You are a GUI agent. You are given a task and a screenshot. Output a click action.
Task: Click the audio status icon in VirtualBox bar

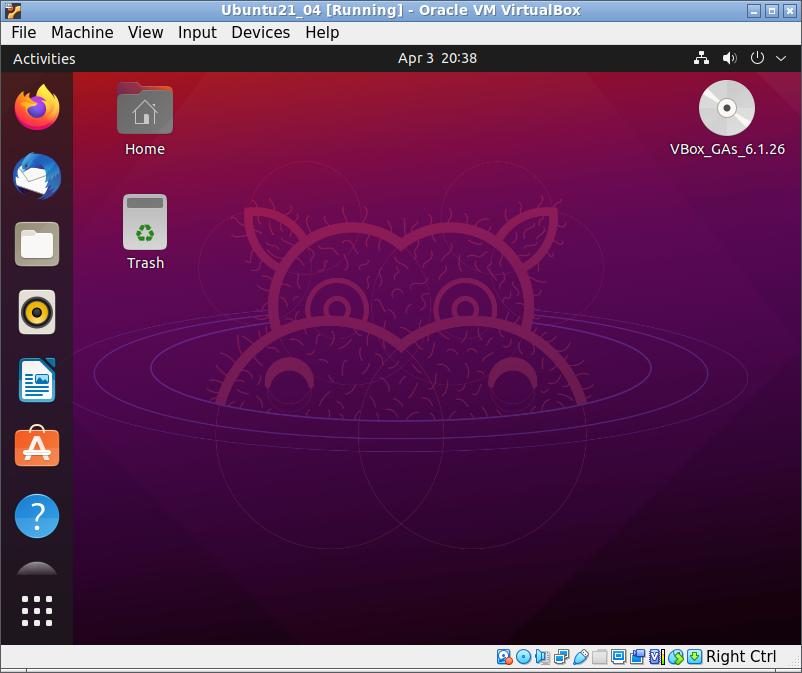[x=543, y=657]
